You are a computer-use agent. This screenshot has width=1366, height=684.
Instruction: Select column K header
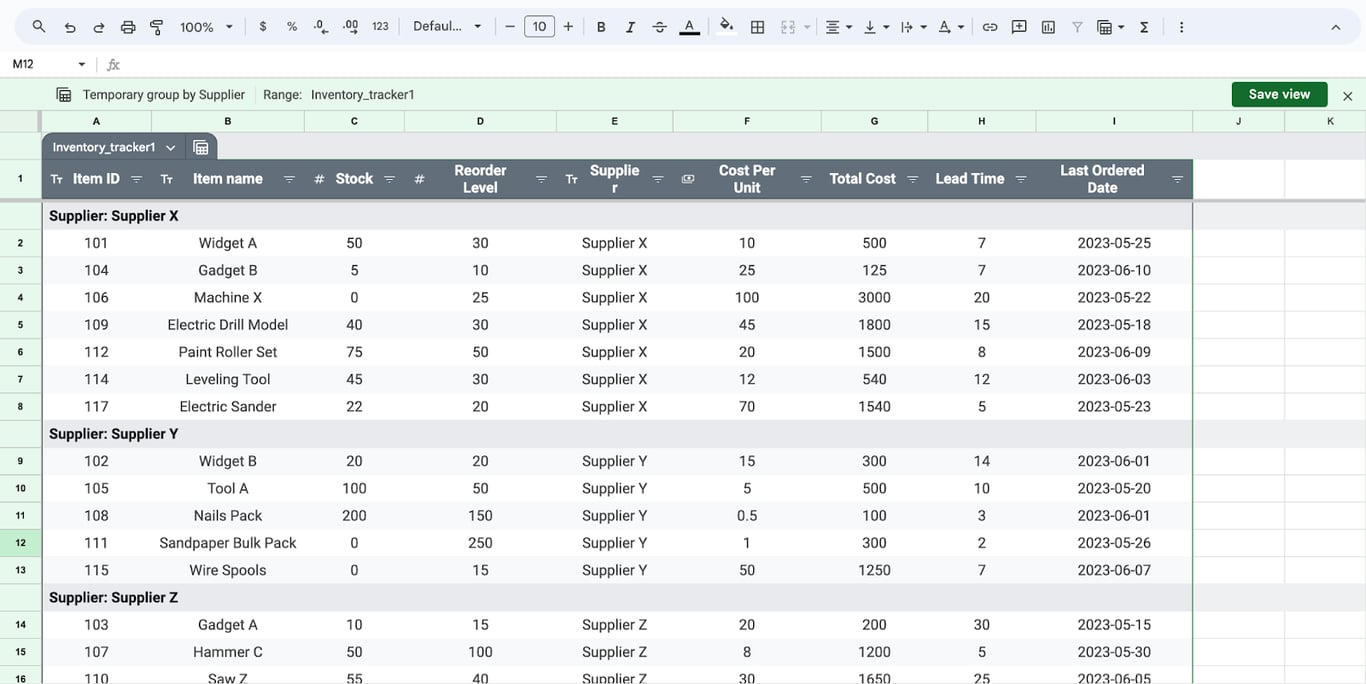tap(1330, 121)
